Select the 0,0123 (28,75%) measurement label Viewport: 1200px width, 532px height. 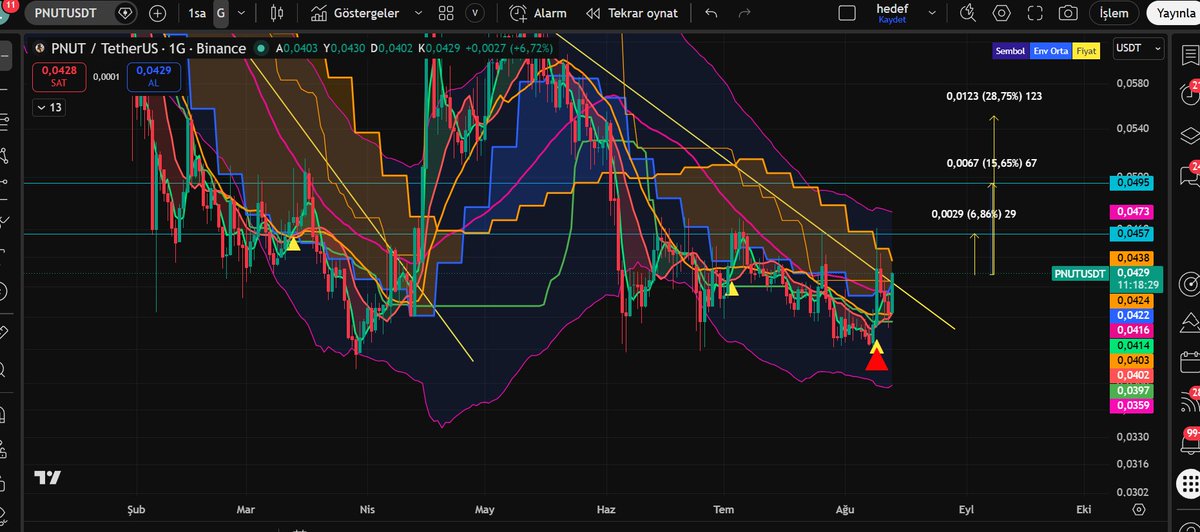tap(994, 97)
